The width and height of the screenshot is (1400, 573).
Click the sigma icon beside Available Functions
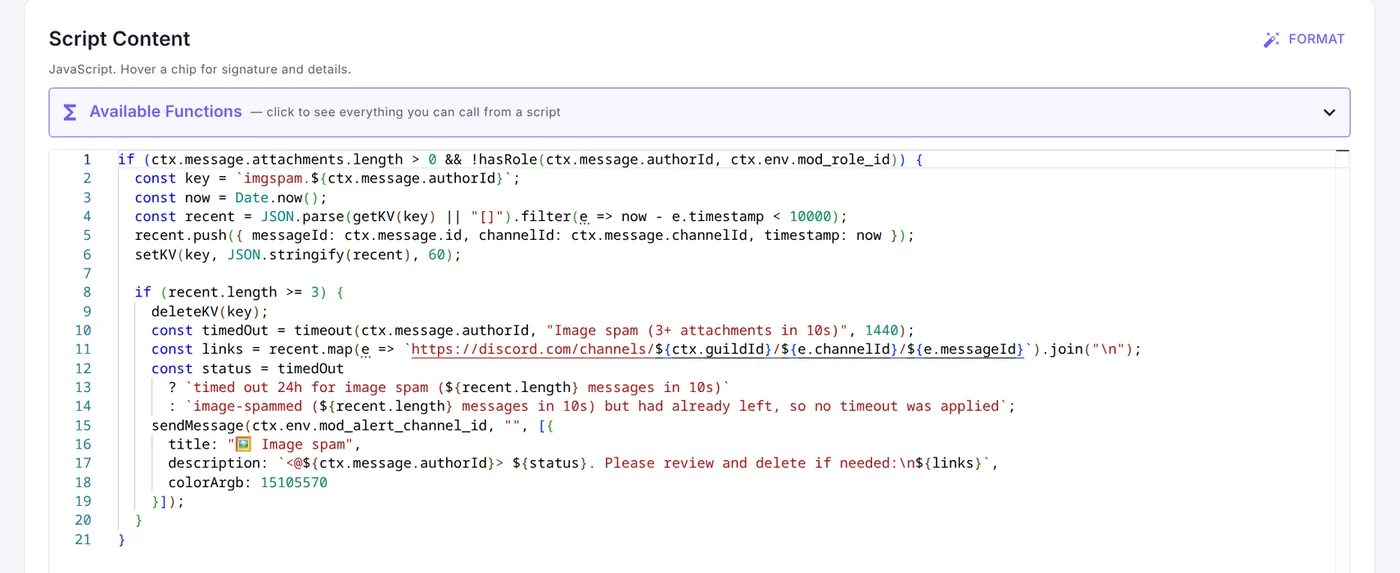(70, 112)
